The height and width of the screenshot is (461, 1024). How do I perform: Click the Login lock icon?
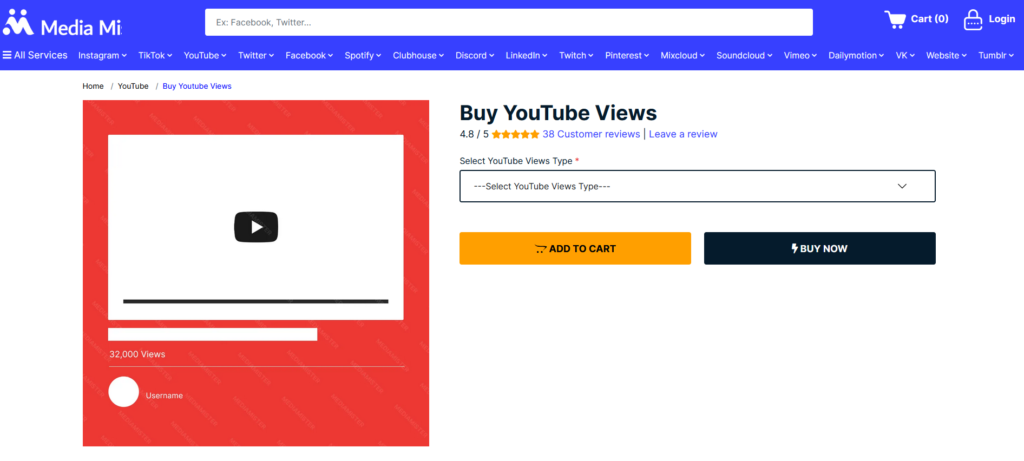point(973,20)
